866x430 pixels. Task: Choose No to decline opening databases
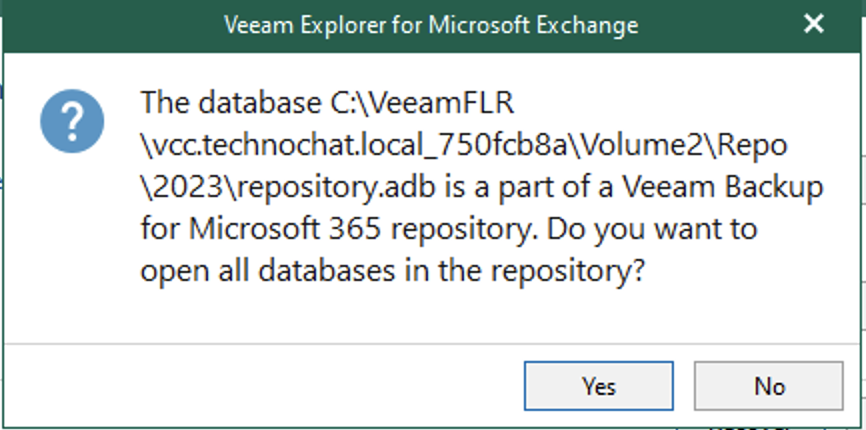pyautogui.click(x=768, y=386)
